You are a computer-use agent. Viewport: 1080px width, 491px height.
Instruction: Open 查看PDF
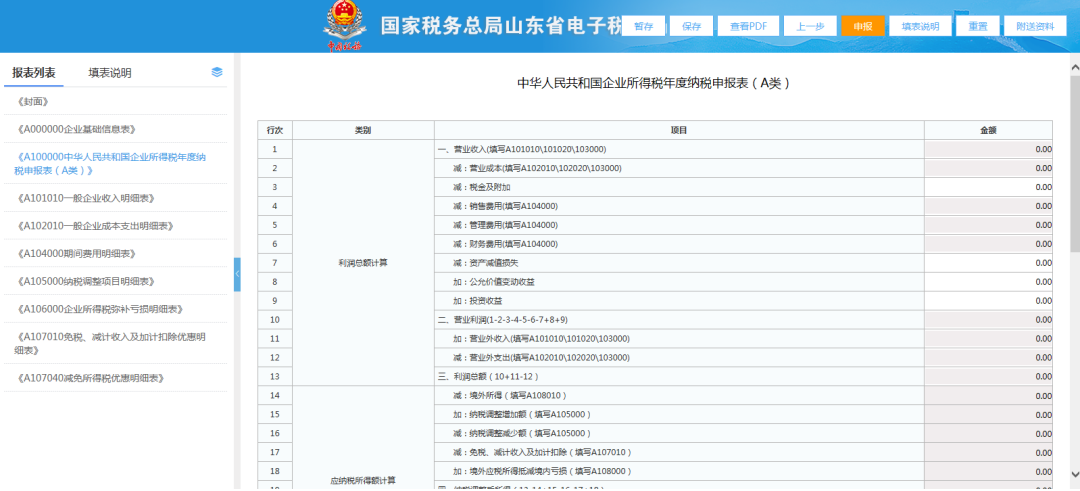(x=748, y=26)
